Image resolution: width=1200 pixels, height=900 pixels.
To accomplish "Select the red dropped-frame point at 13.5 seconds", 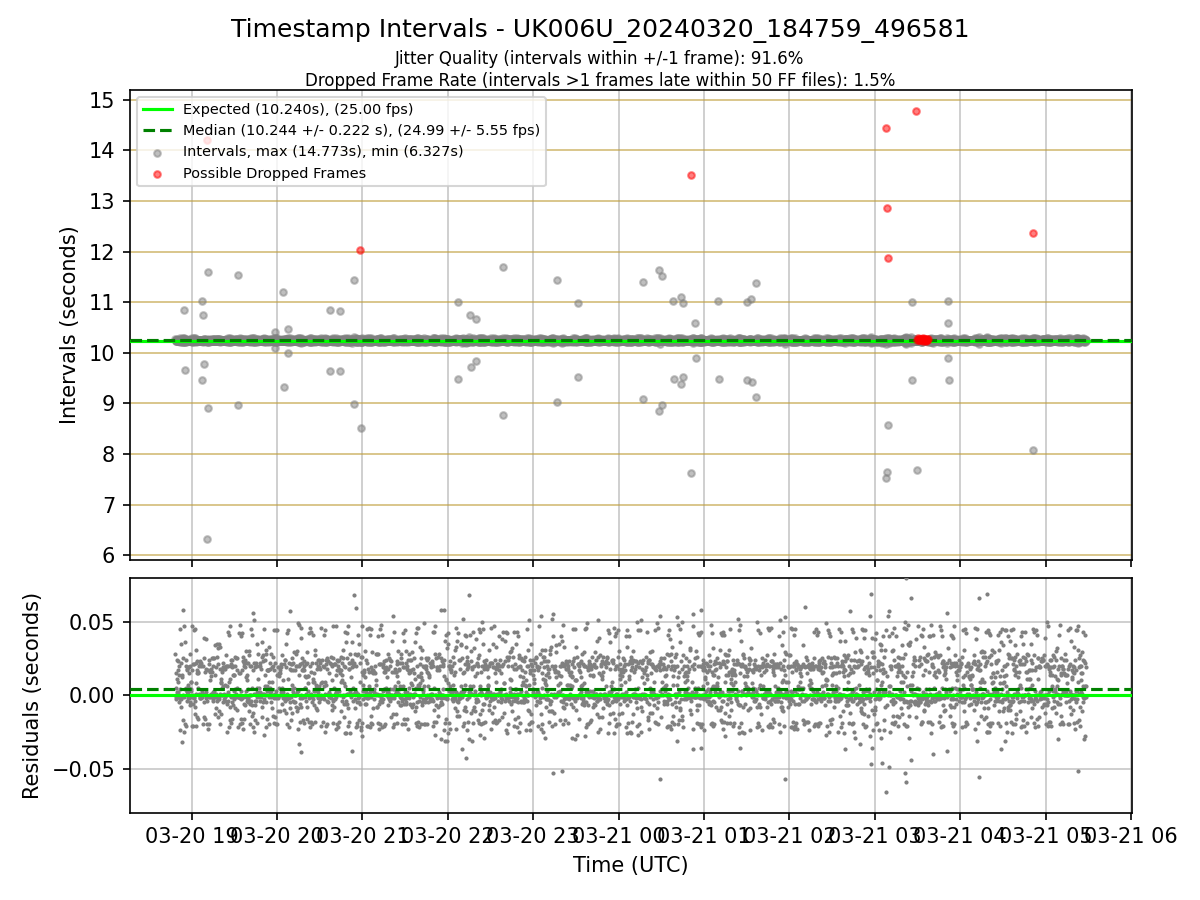I will pos(691,175).
